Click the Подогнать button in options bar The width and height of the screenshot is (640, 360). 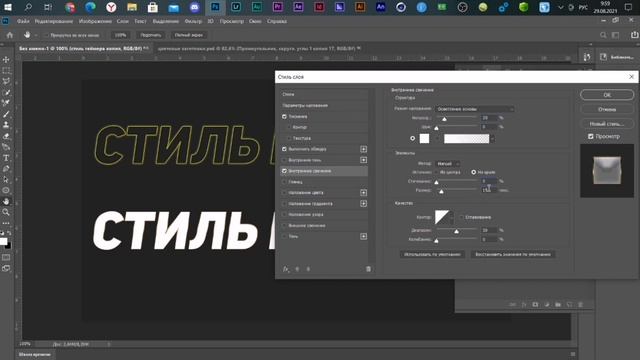point(151,35)
